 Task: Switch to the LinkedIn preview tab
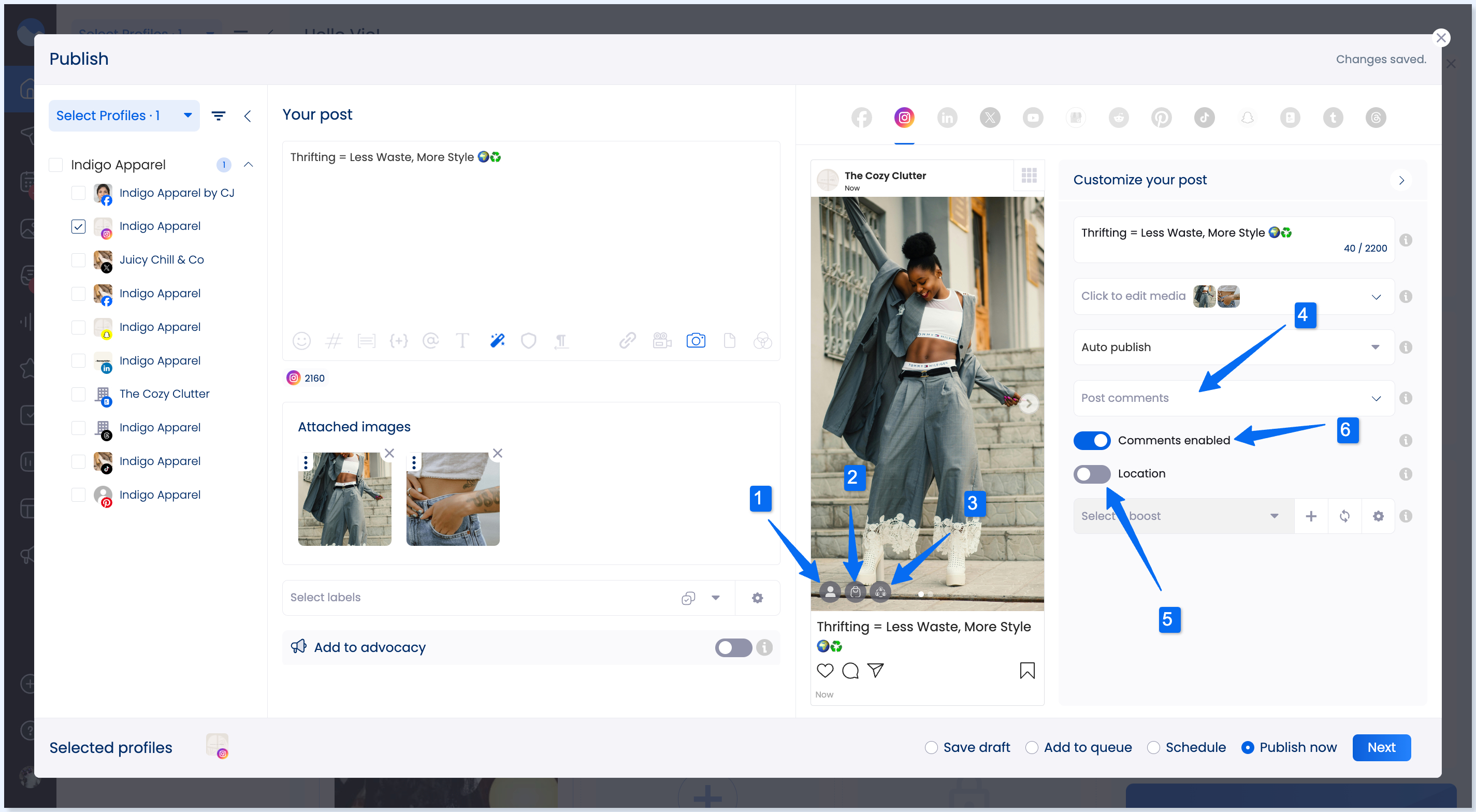pyautogui.click(x=947, y=118)
